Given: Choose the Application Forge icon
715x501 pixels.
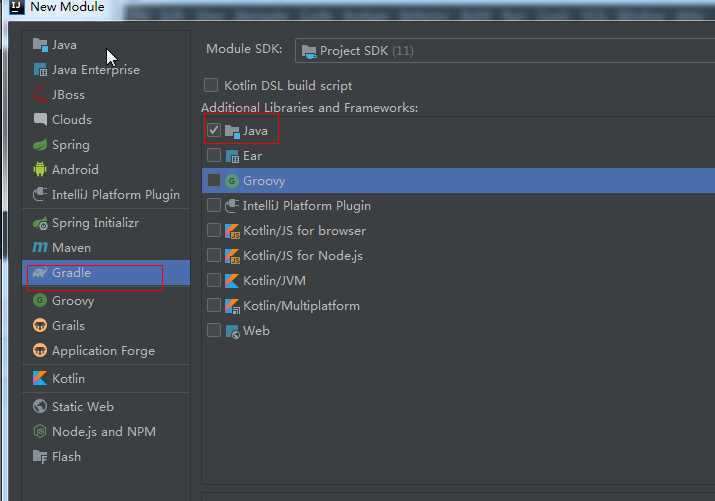Looking at the screenshot, I should (x=40, y=351).
